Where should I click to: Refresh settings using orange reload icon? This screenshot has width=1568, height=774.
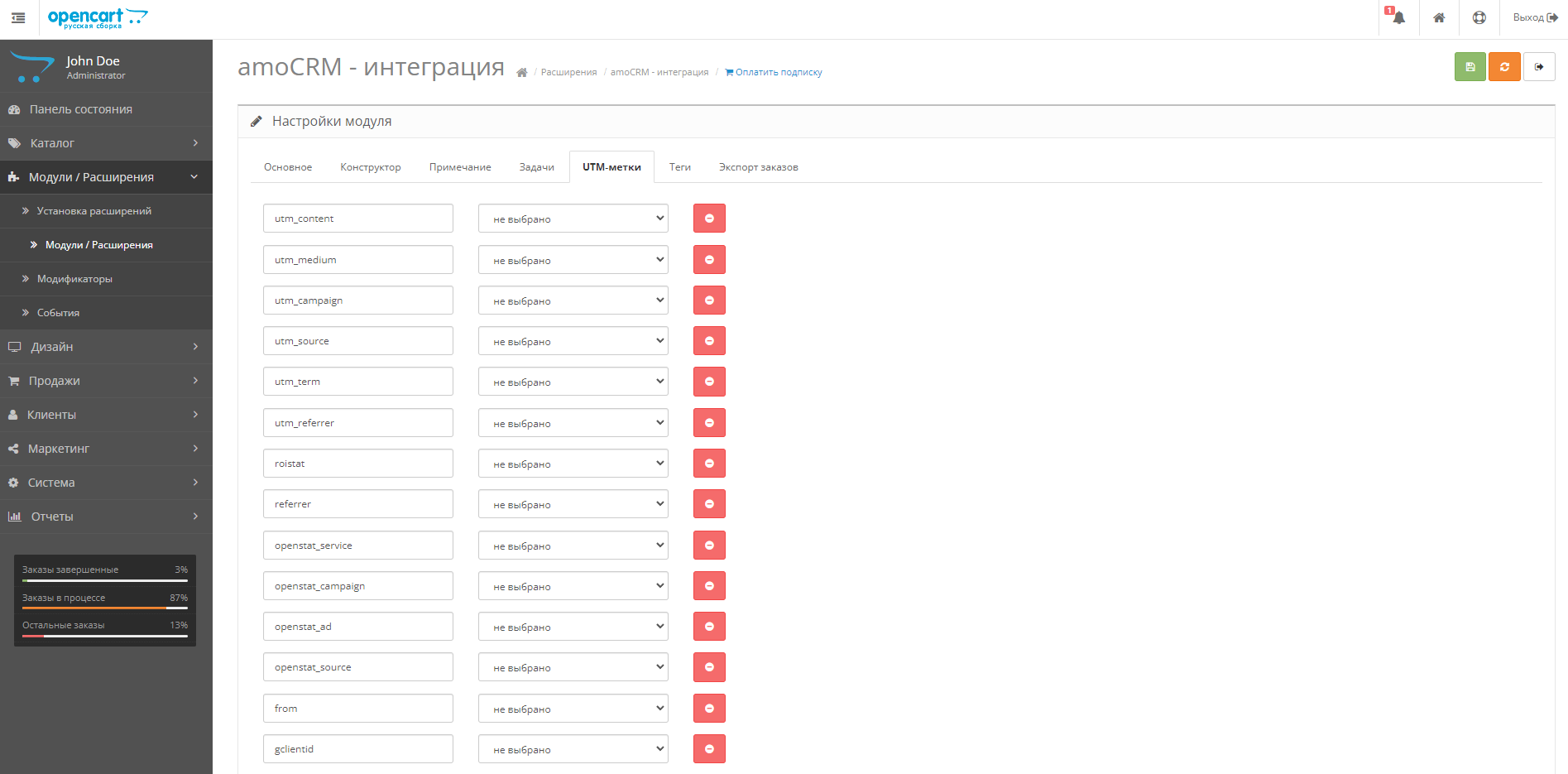[x=1504, y=66]
